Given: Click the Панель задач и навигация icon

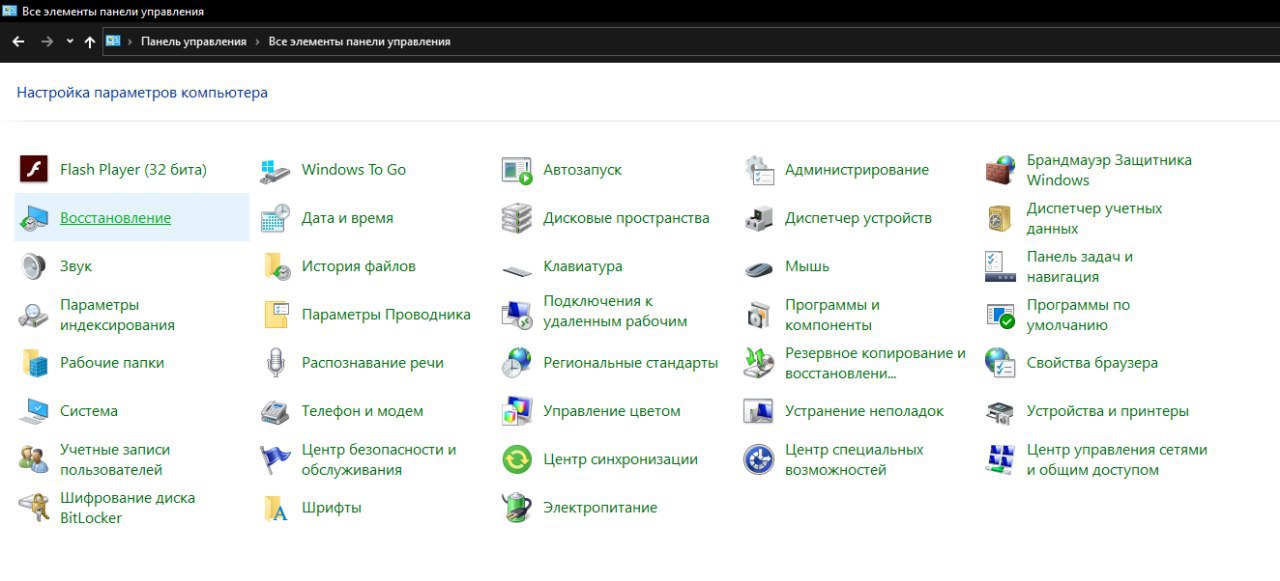Looking at the screenshot, I should tap(1001, 266).
